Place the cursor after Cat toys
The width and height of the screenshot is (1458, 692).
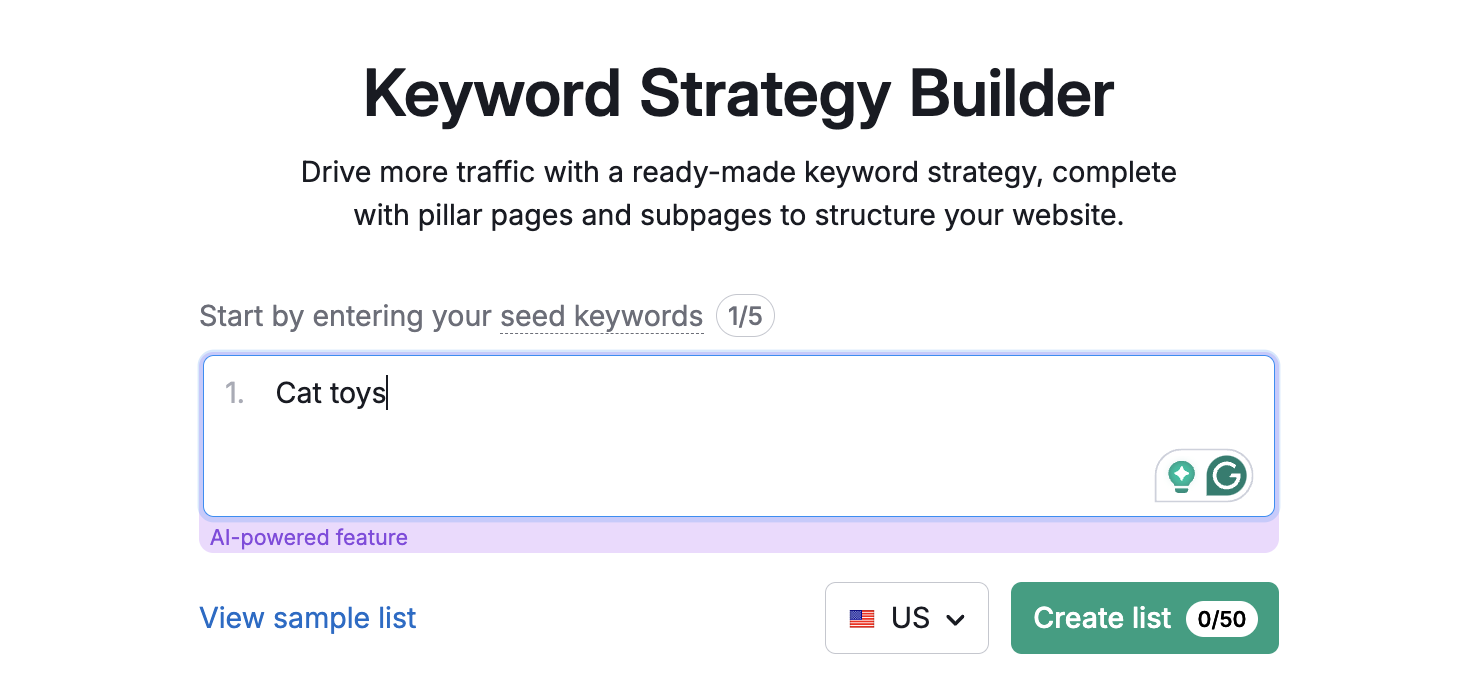(386, 393)
